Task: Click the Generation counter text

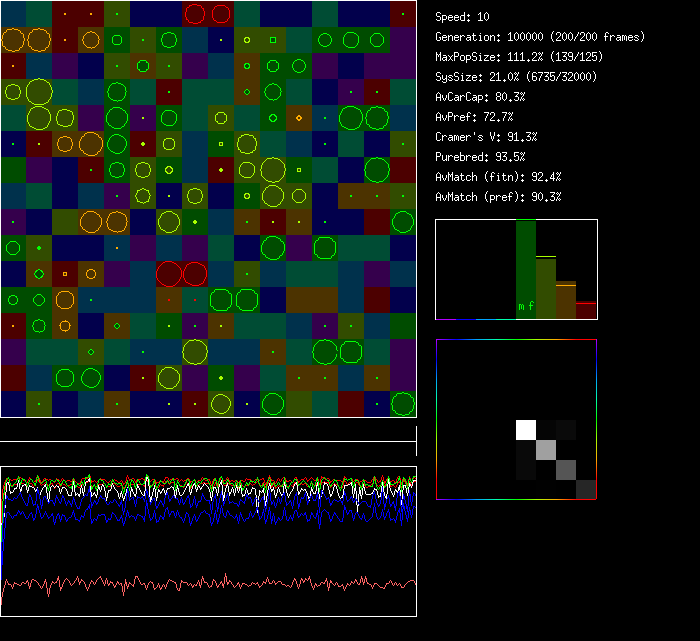Action: [x=540, y=37]
